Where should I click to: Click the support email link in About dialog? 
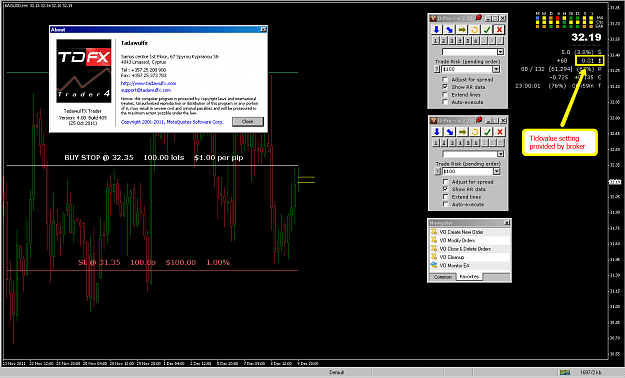coord(146,90)
